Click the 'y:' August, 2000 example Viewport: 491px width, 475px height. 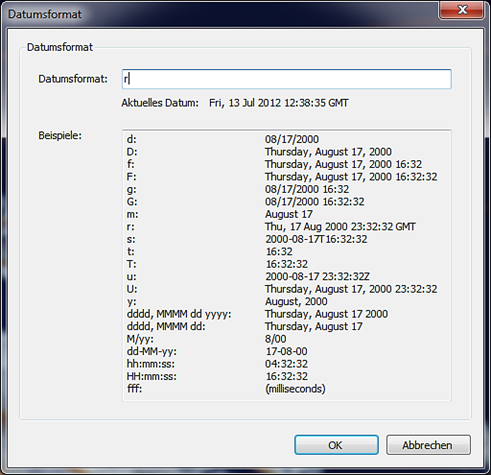227,301
